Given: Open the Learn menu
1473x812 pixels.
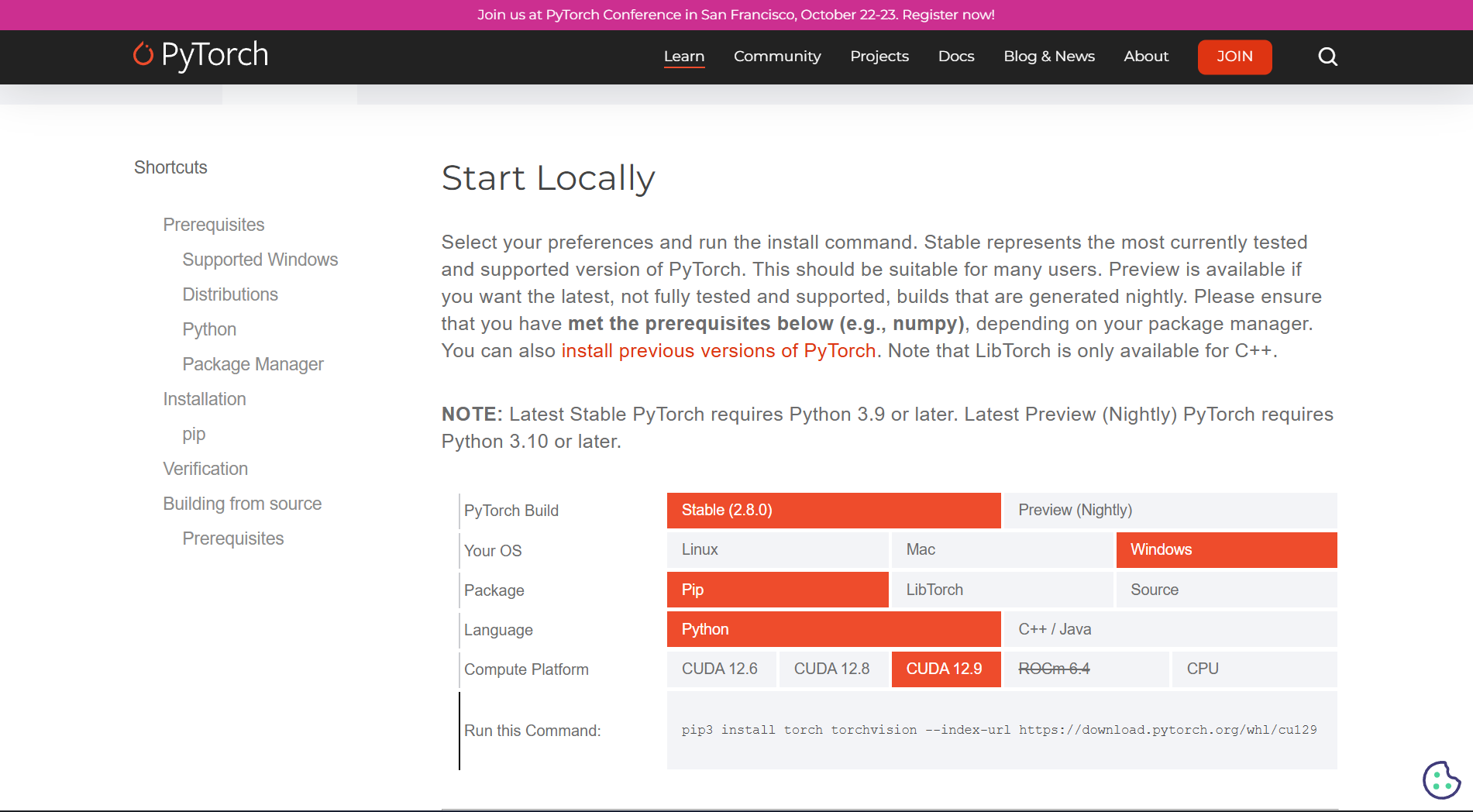Looking at the screenshot, I should click(684, 57).
